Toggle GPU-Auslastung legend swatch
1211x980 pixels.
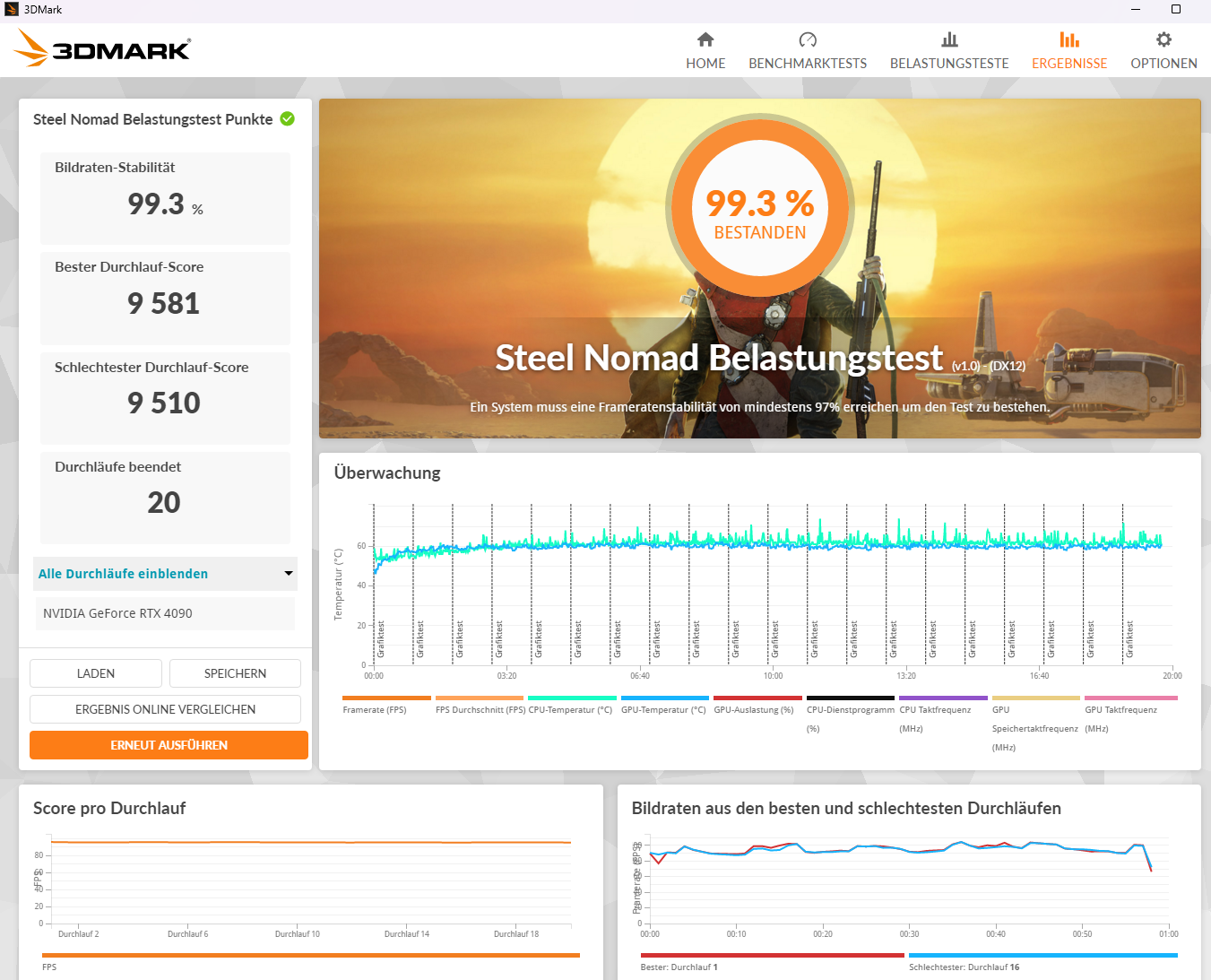pyautogui.click(x=757, y=698)
